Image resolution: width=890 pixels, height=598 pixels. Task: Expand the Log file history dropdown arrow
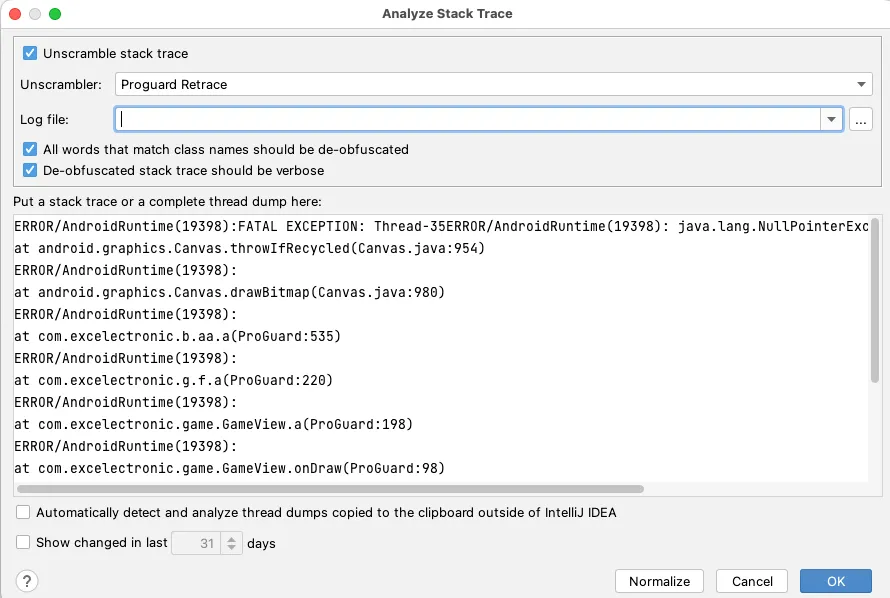coord(831,120)
